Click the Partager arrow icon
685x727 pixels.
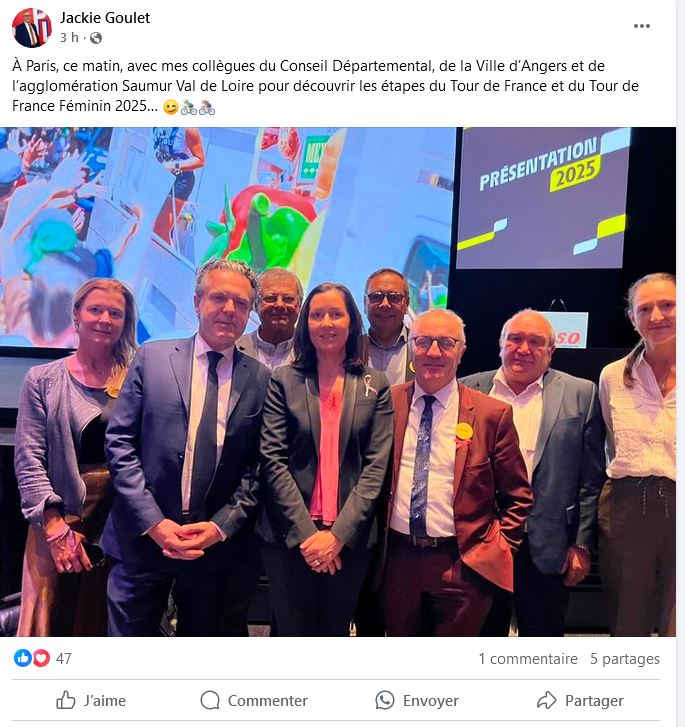546,700
